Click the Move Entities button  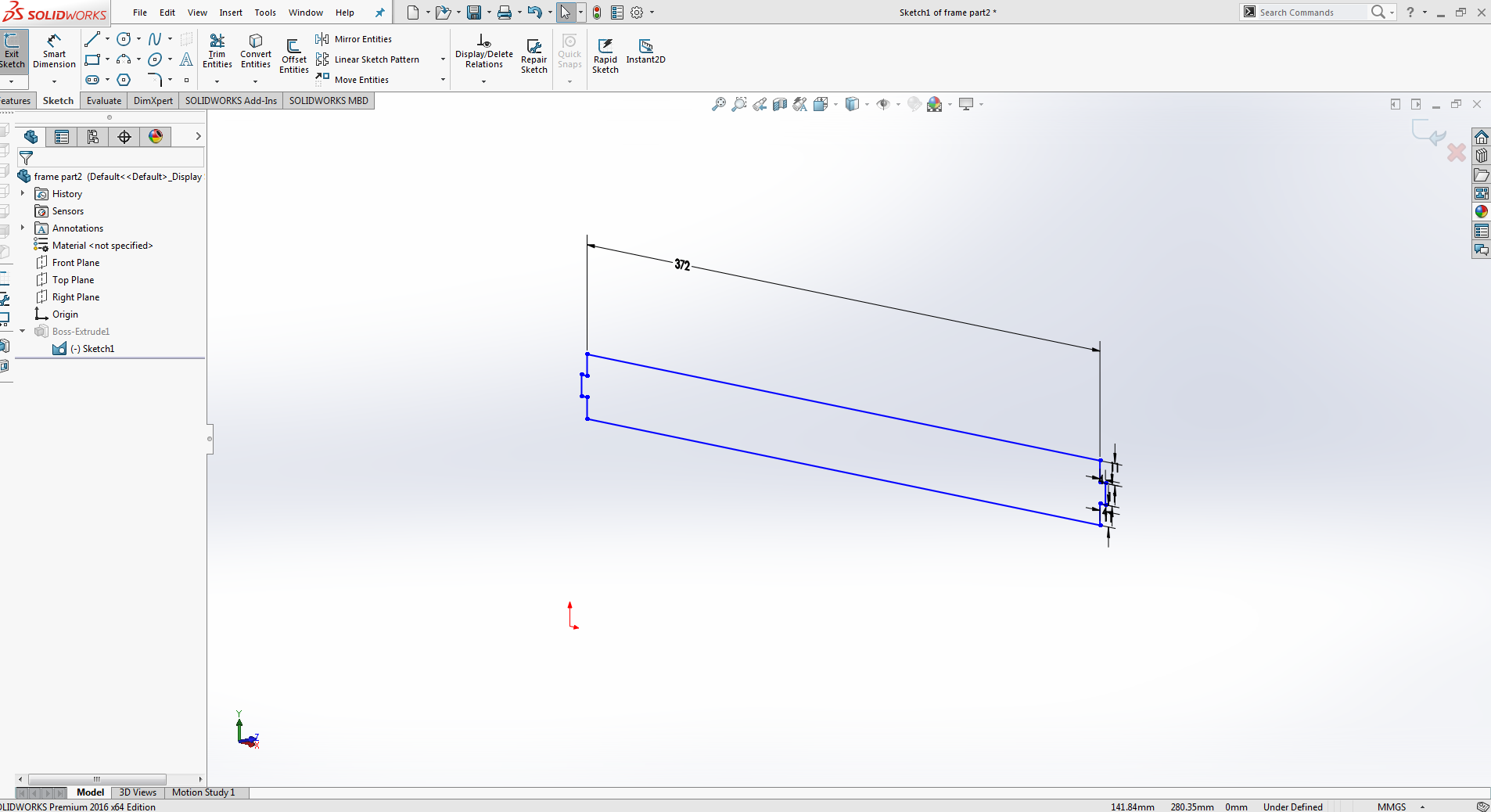click(x=352, y=80)
